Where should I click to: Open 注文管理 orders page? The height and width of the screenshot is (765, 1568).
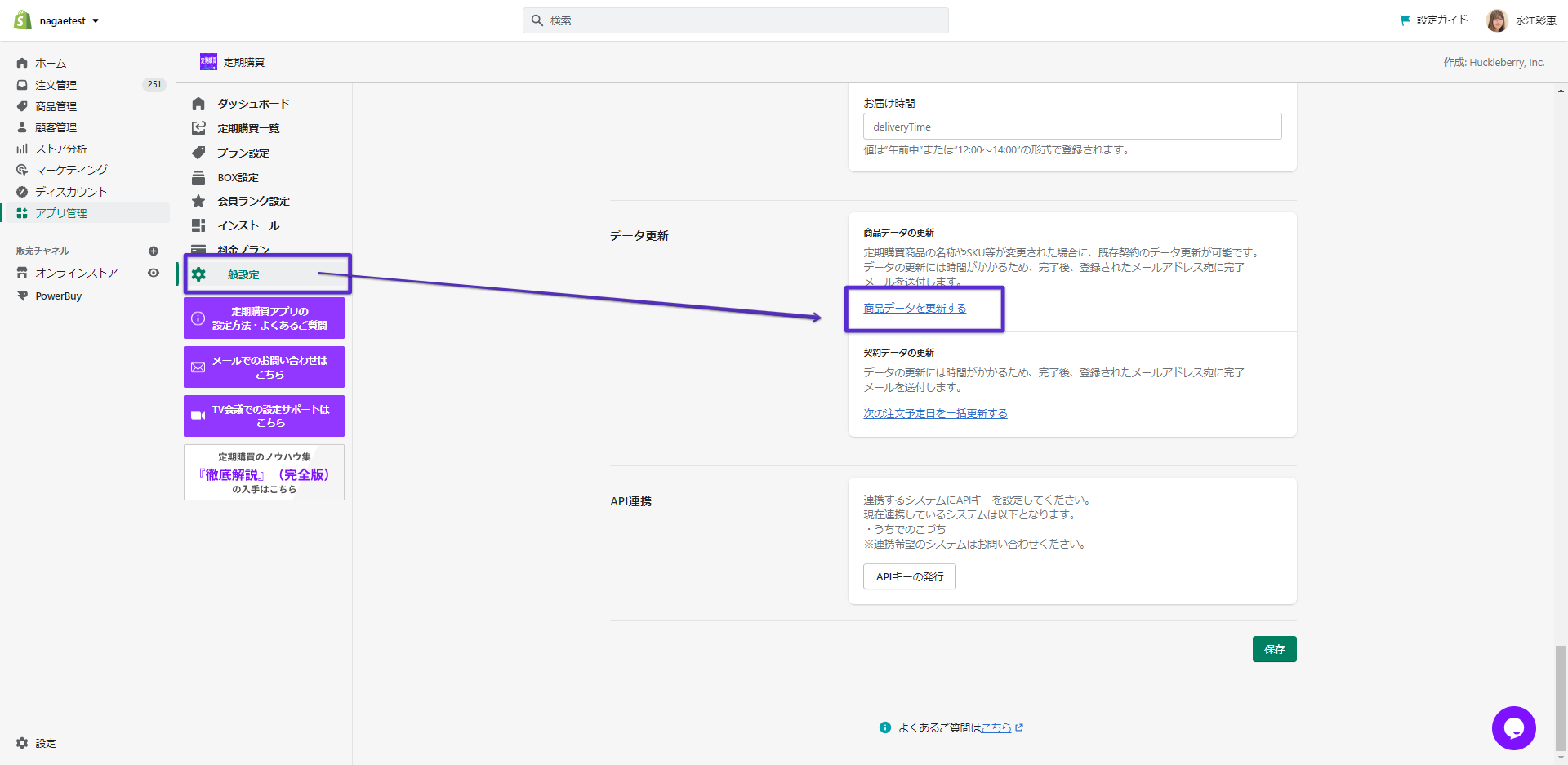pos(56,85)
